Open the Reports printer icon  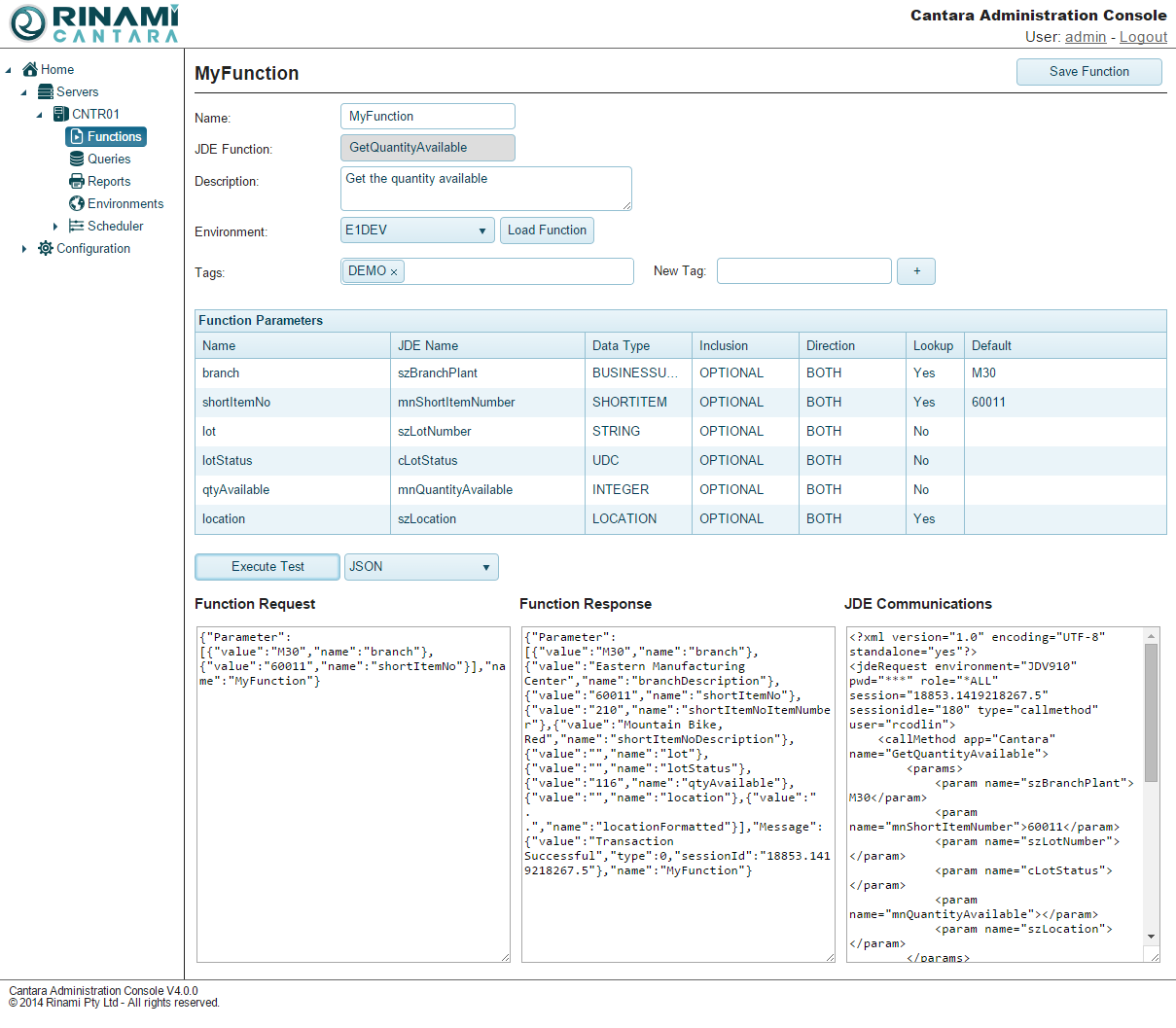[77, 181]
